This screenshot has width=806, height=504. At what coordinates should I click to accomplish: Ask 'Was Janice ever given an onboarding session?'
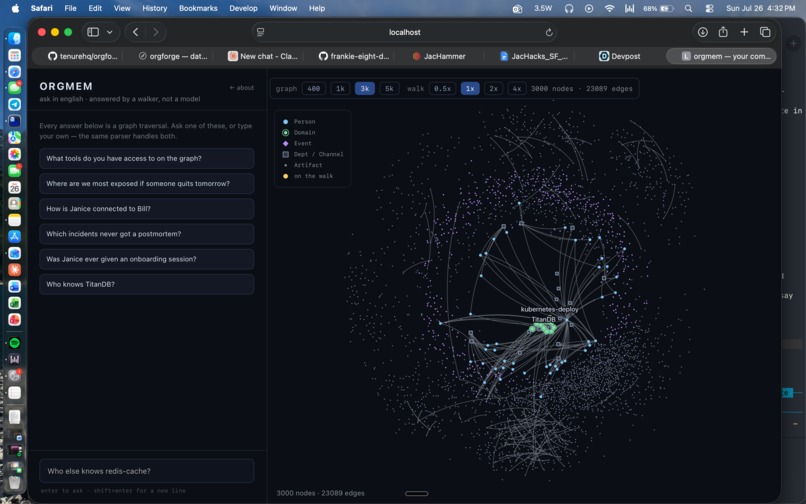coord(146,259)
